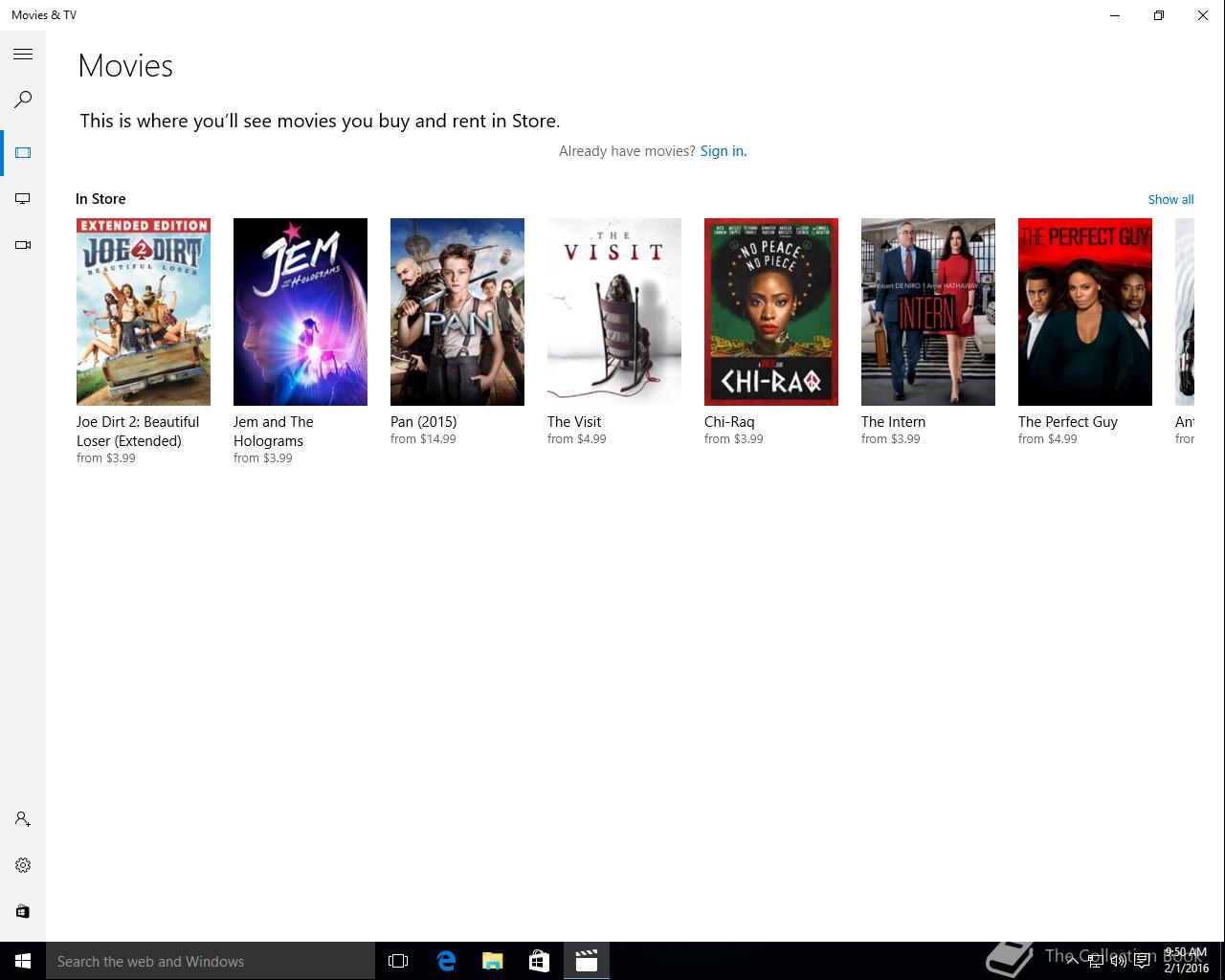Open the search magnifier icon
Screen dimensions: 1225x980
pos(23,100)
